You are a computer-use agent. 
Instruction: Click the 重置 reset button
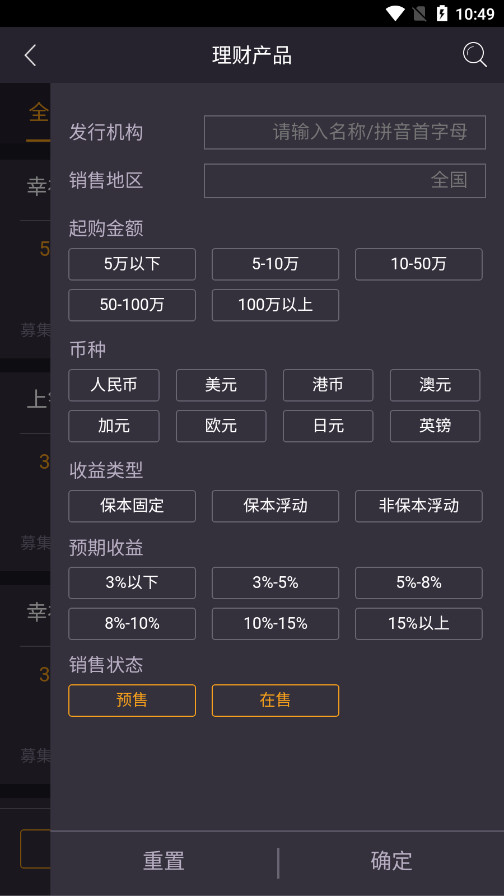coord(164,861)
